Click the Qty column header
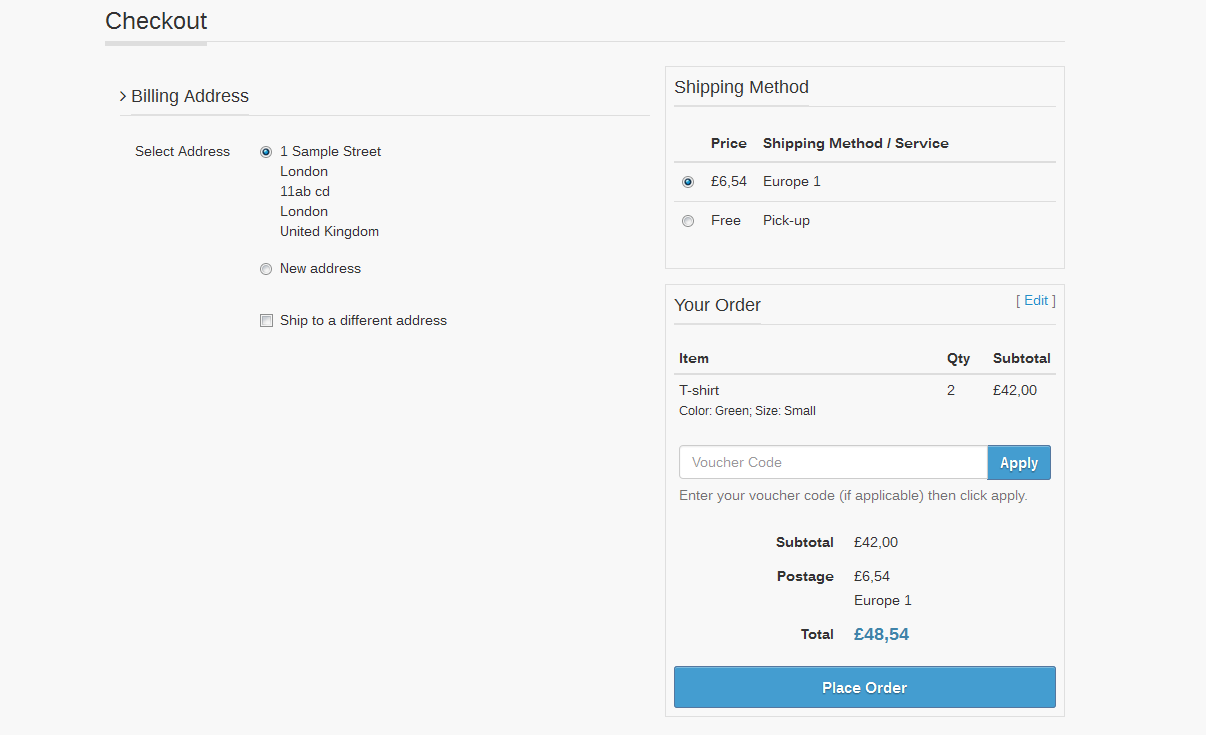The image size is (1206, 735). (x=958, y=358)
